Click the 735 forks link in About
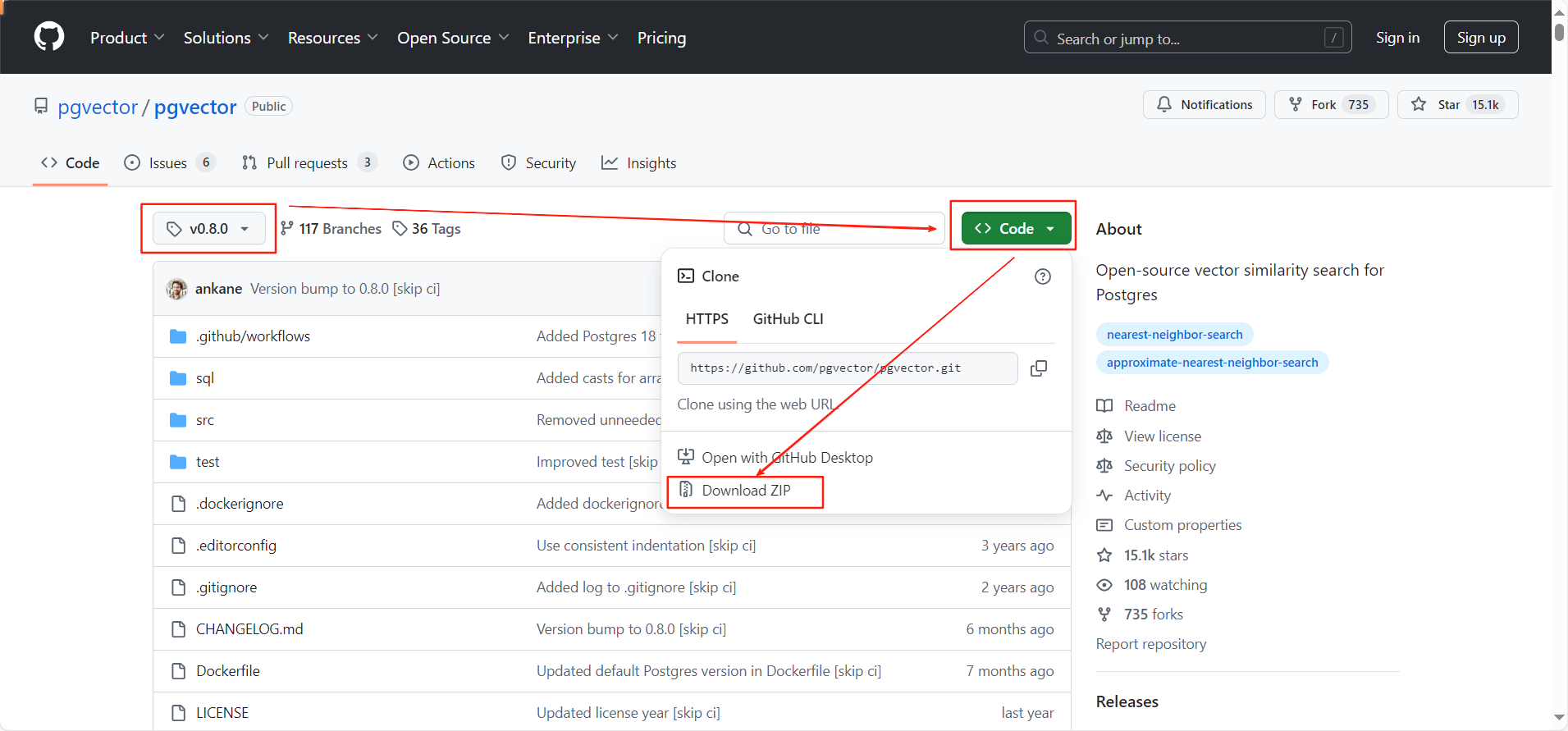 click(1153, 614)
